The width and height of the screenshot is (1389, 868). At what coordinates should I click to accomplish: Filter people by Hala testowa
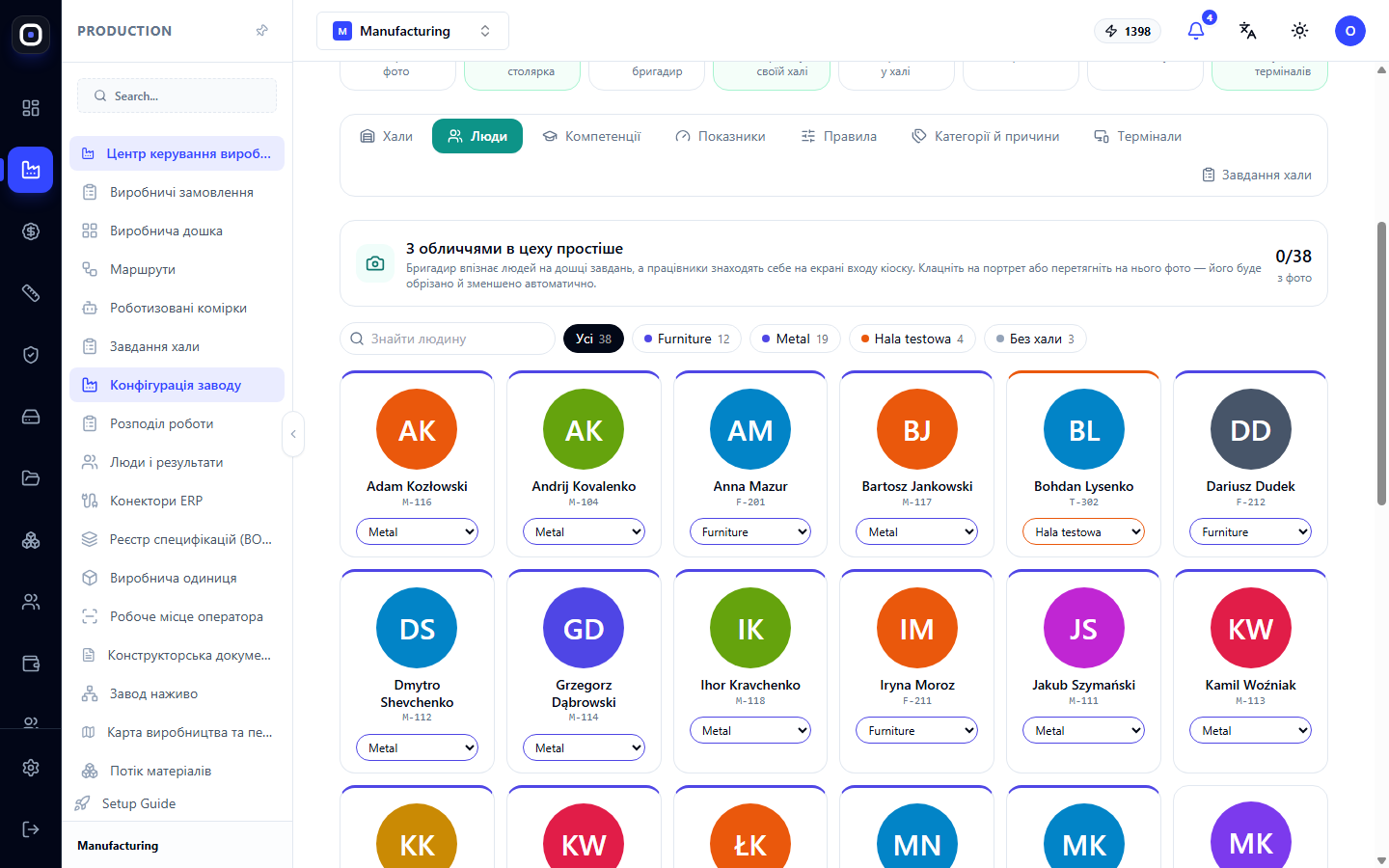click(912, 339)
